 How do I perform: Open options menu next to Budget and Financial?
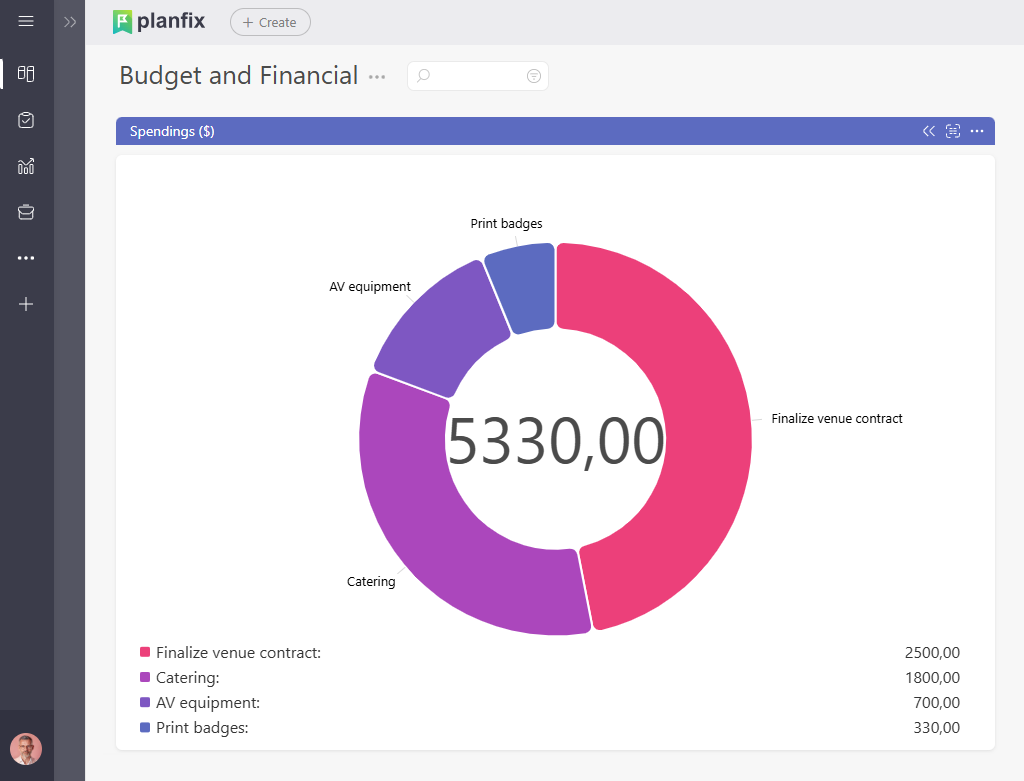tap(377, 77)
